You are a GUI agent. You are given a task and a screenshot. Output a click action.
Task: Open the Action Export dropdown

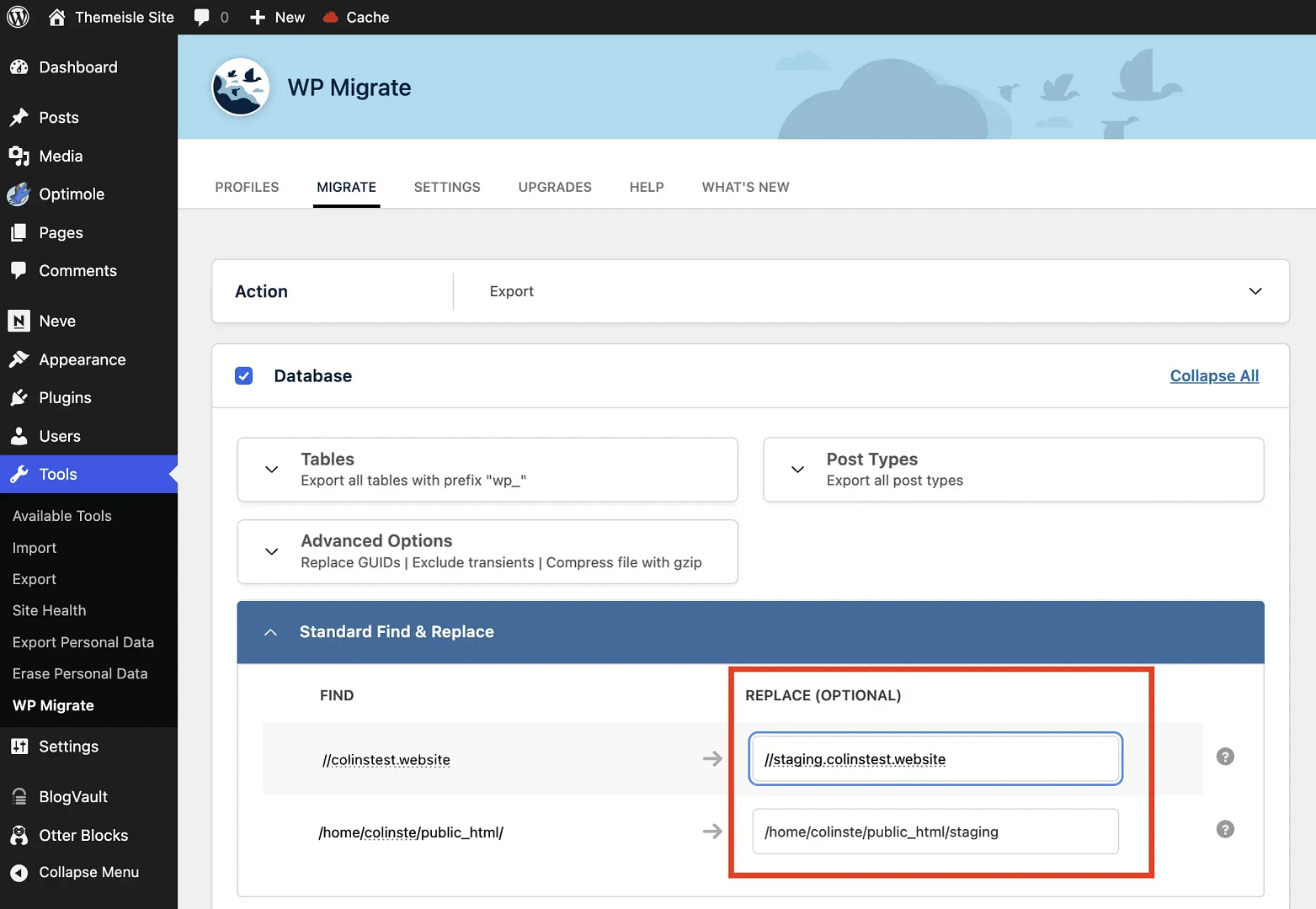coord(750,291)
